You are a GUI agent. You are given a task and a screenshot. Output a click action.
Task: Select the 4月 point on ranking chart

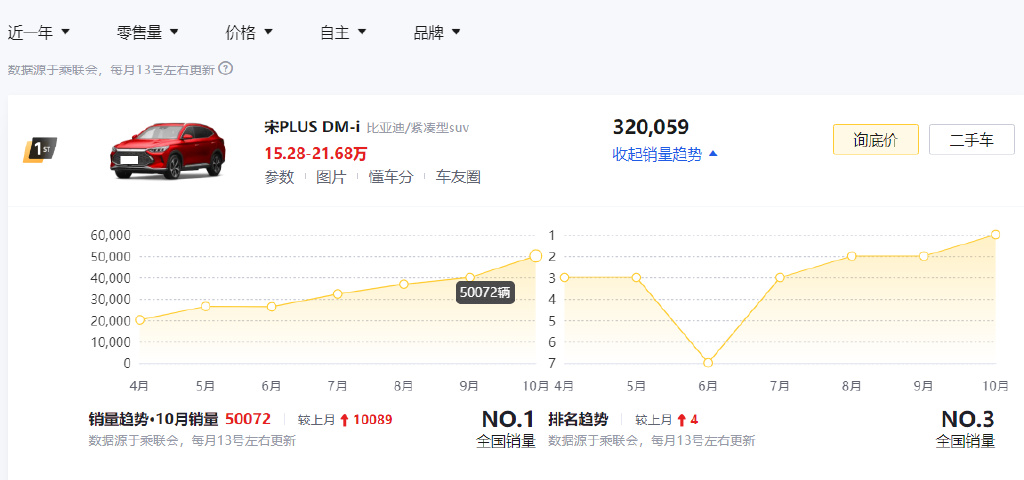coord(564,278)
